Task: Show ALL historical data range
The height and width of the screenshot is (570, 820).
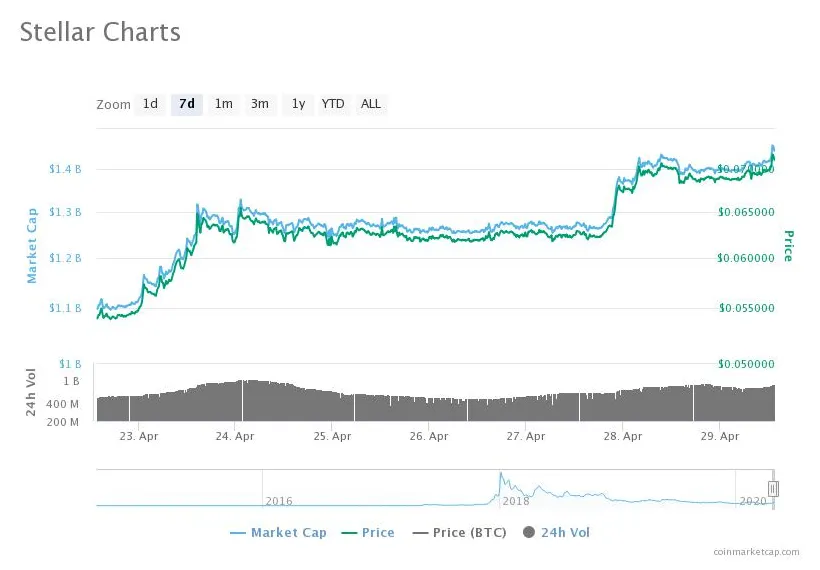Action: coord(371,104)
